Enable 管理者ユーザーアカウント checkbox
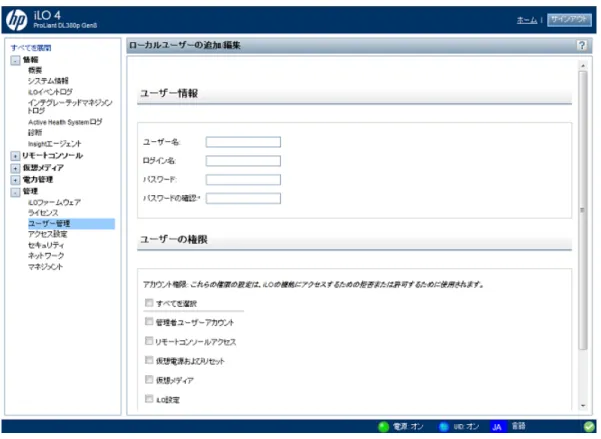The height and width of the screenshot is (439, 601). click(149, 322)
